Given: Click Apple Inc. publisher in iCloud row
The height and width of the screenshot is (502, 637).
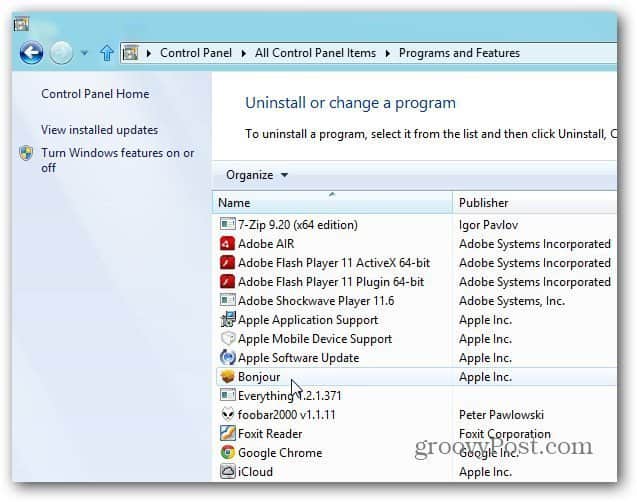Looking at the screenshot, I should [x=485, y=472].
